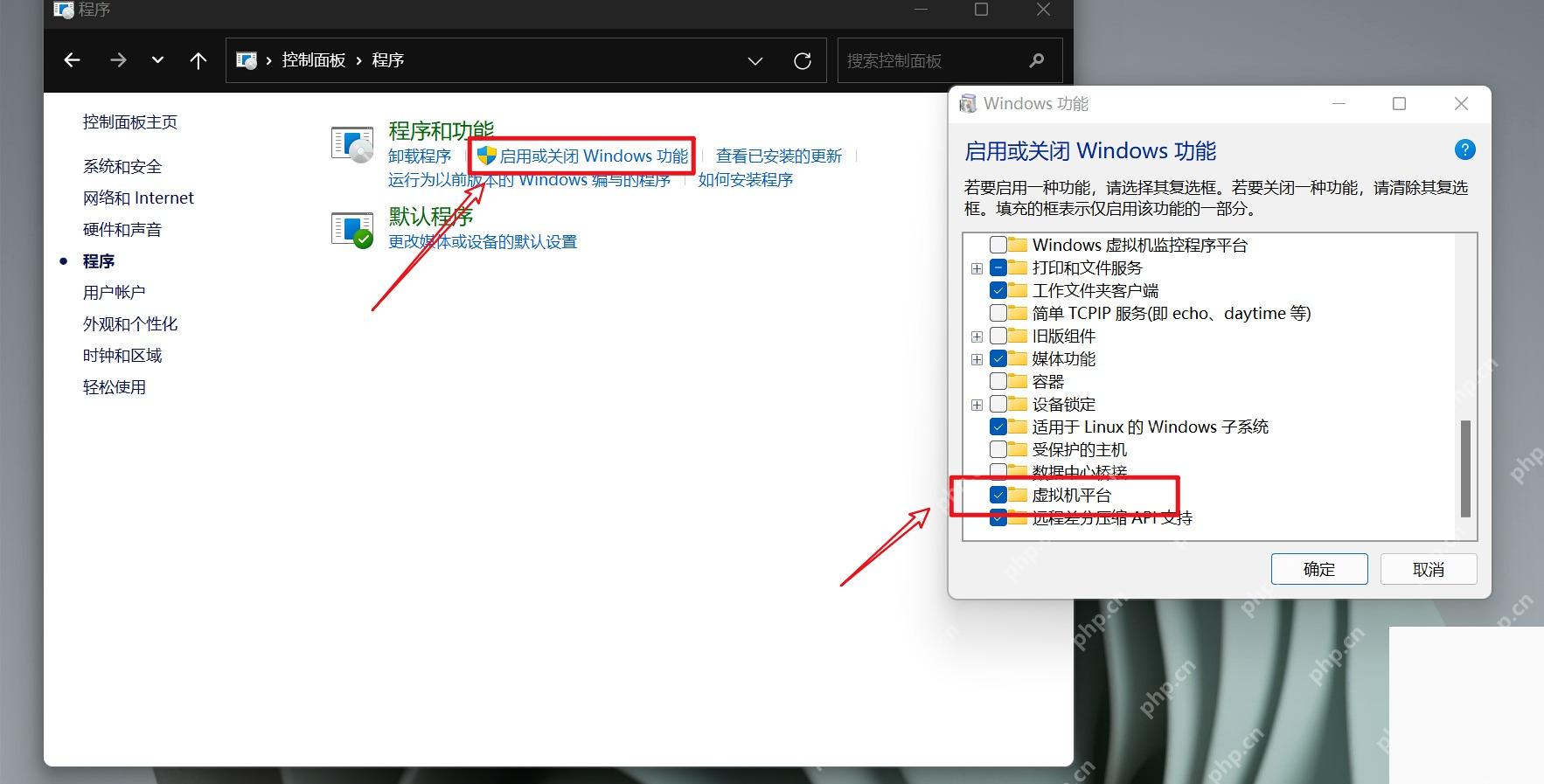Image resolution: width=1544 pixels, height=784 pixels.
Task: Click the 工作文件夹客户端 folder icon
Action: [1018, 290]
